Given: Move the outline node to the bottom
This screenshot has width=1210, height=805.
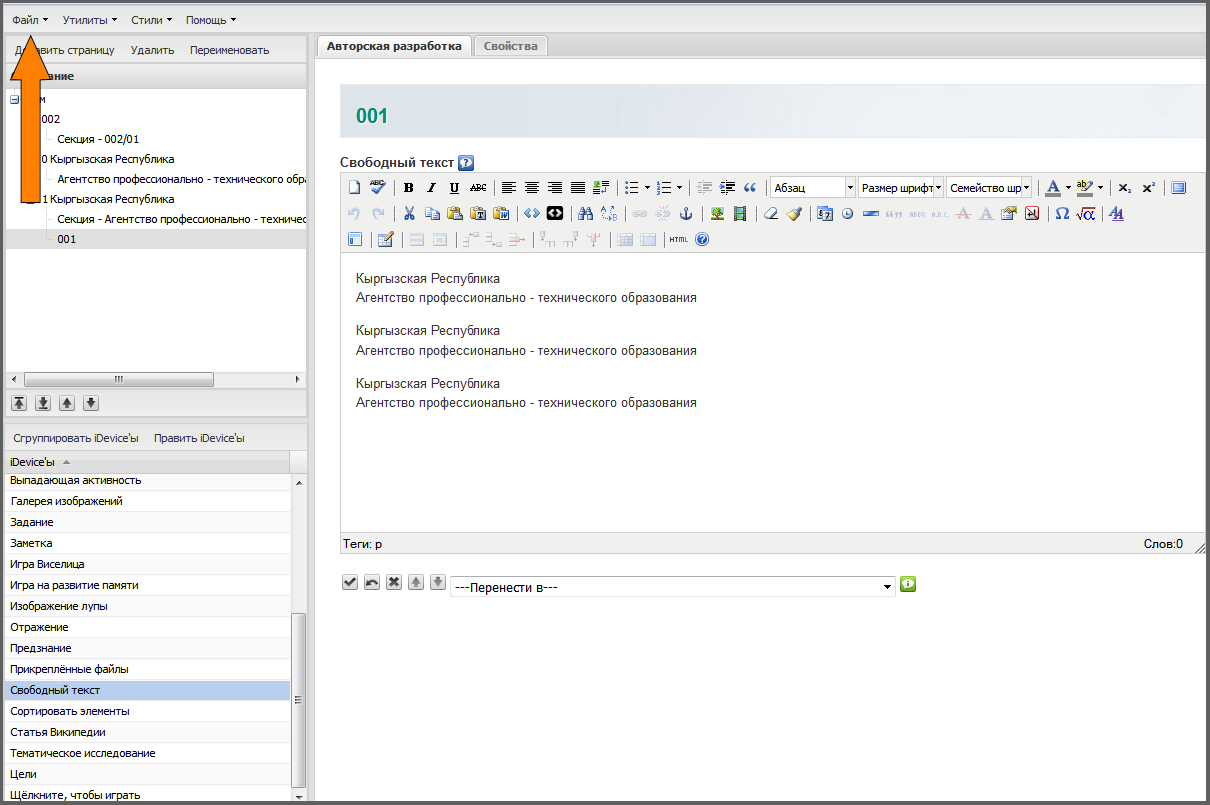Looking at the screenshot, I should coord(43,403).
